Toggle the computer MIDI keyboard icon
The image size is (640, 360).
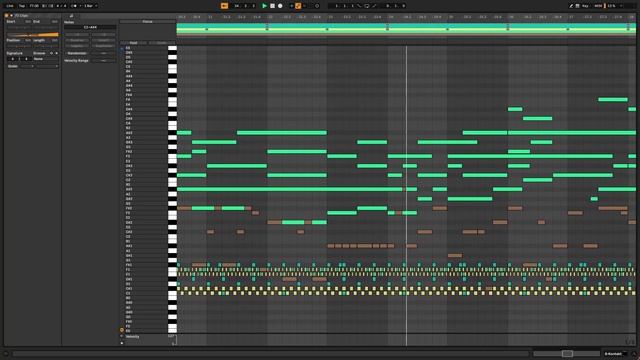tap(578, 6)
